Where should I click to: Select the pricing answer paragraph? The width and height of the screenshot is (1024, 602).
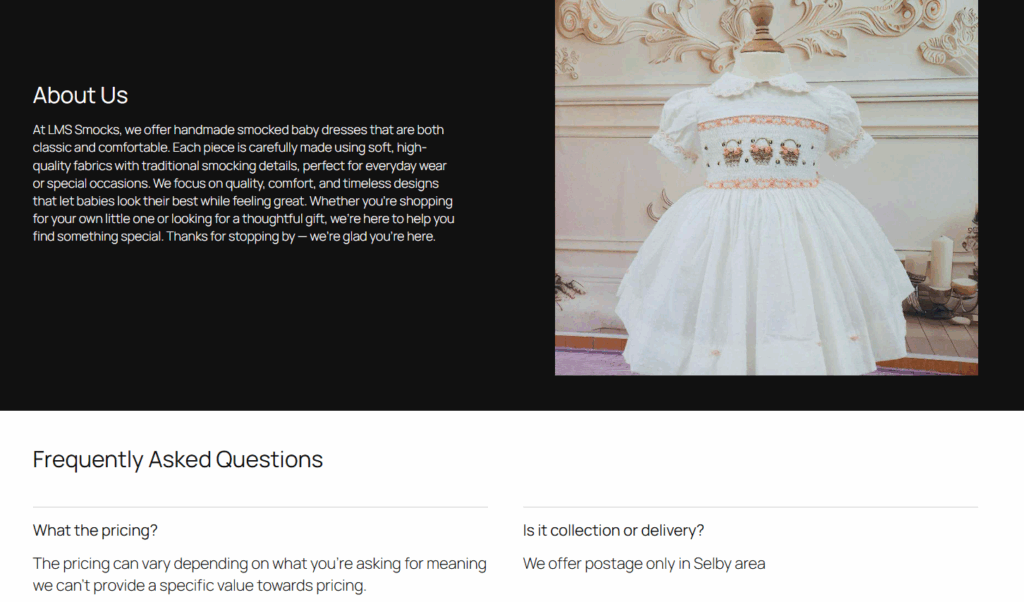tap(260, 574)
